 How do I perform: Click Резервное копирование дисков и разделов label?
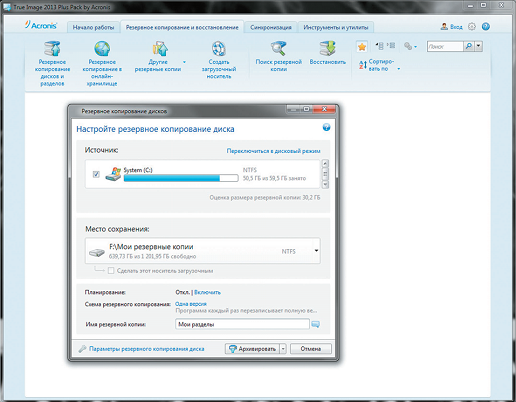tap(52, 73)
